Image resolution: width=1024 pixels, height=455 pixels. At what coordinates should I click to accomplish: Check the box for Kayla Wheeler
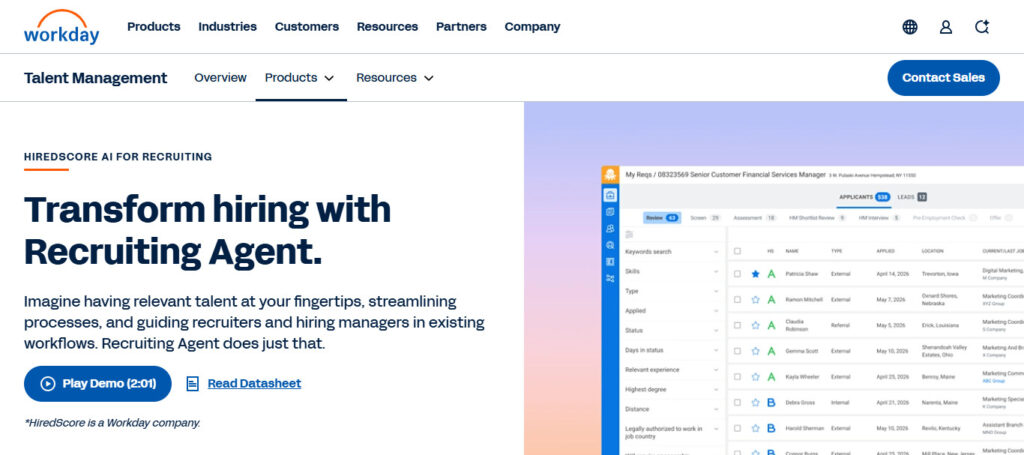(x=737, y=377)
